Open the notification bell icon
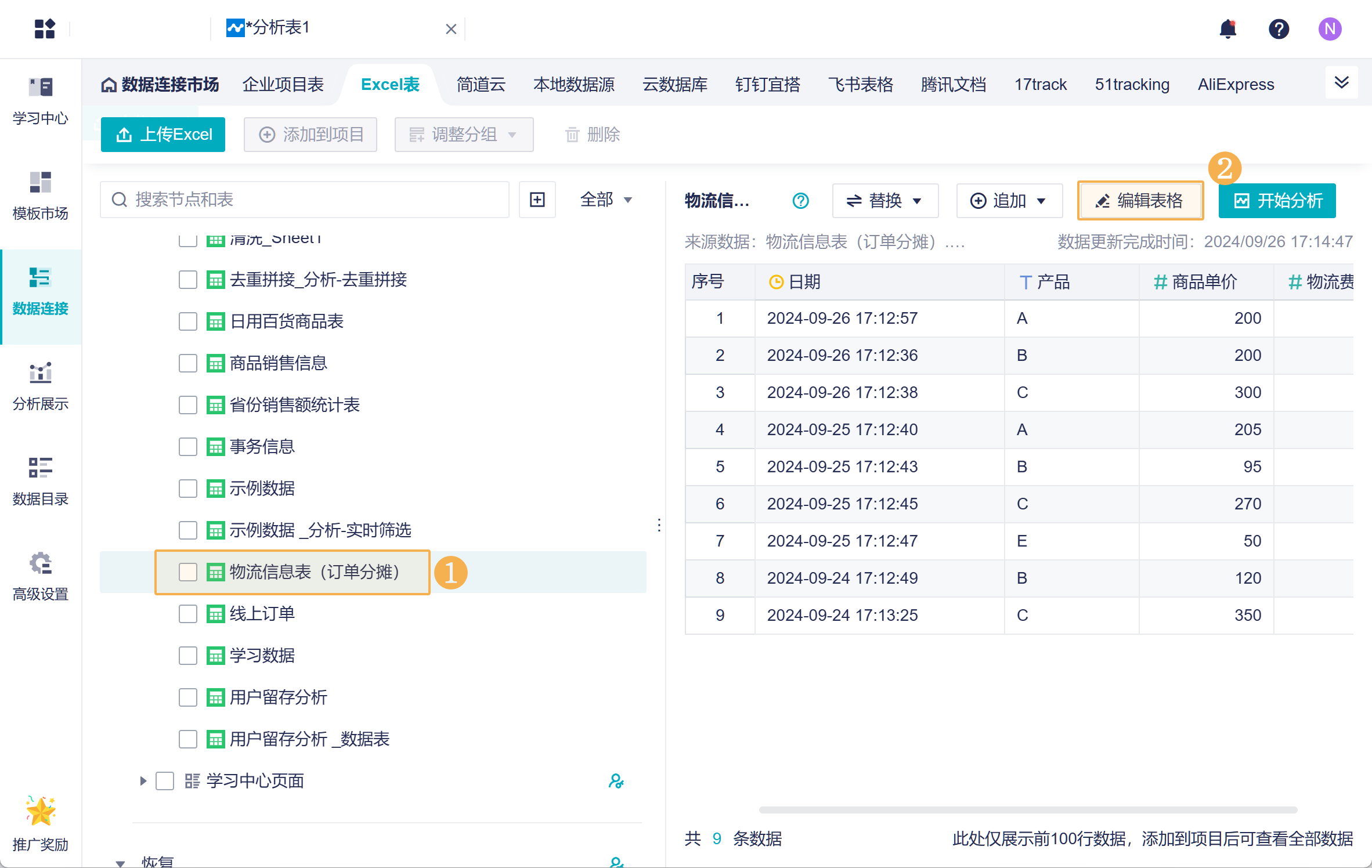 (1227, 28)
